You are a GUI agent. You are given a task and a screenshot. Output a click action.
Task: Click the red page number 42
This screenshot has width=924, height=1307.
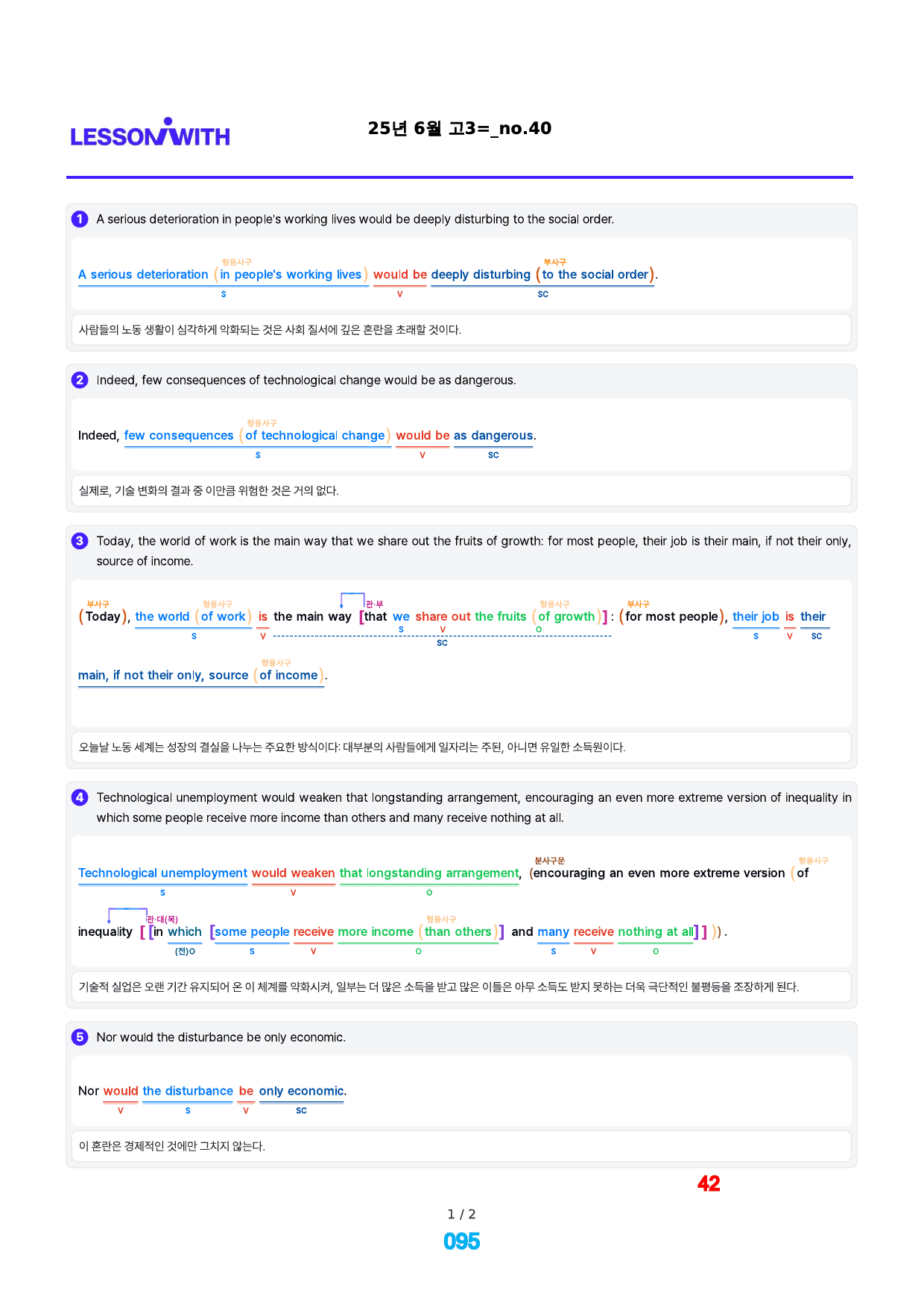tap(709, 1184)
